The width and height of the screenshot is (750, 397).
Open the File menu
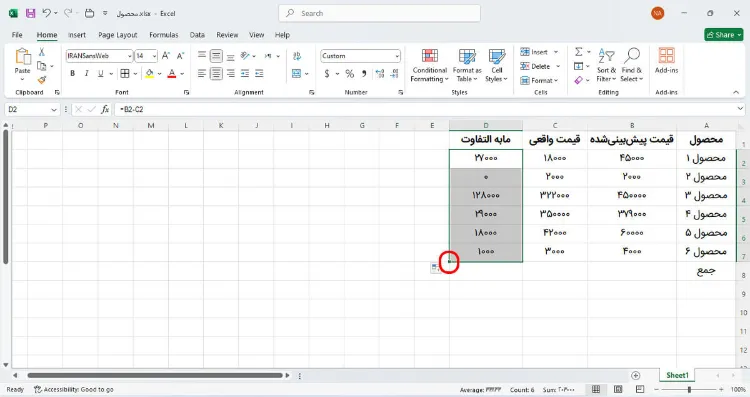17,35
